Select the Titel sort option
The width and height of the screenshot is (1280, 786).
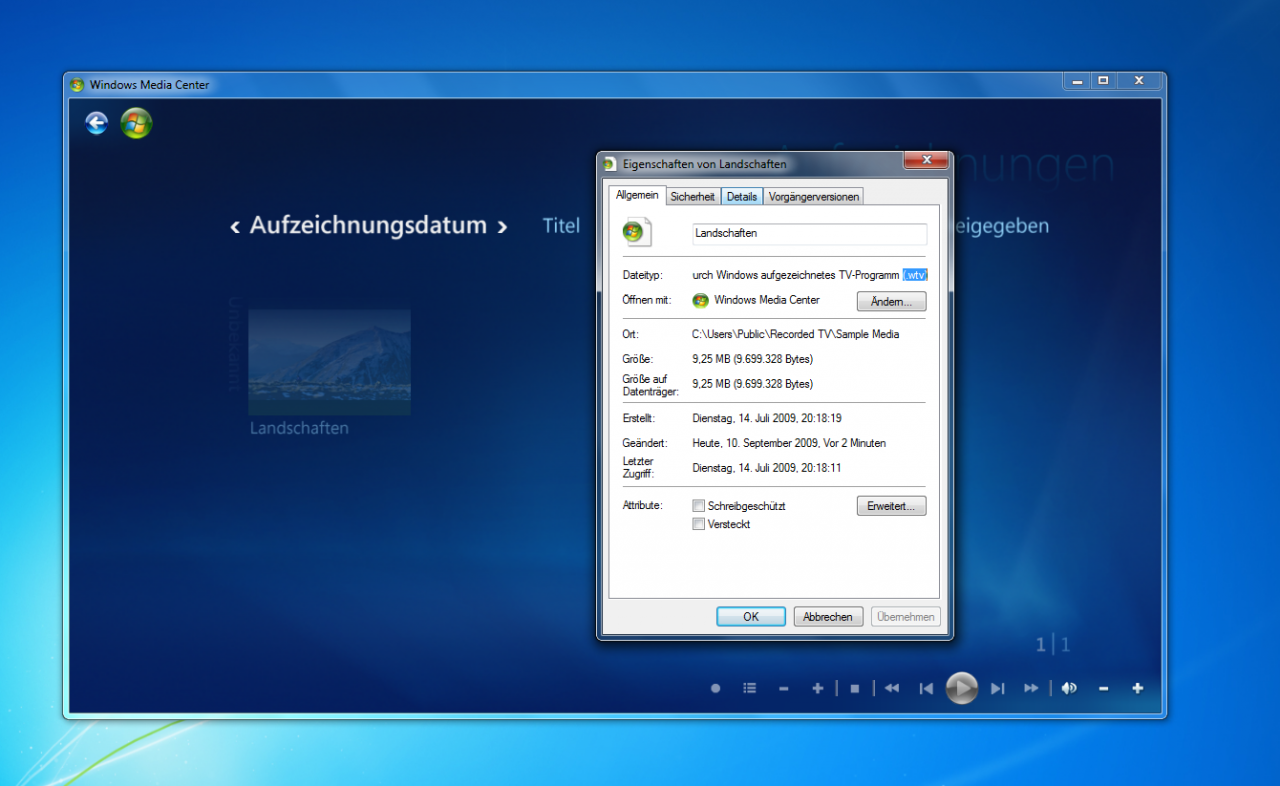561,226
